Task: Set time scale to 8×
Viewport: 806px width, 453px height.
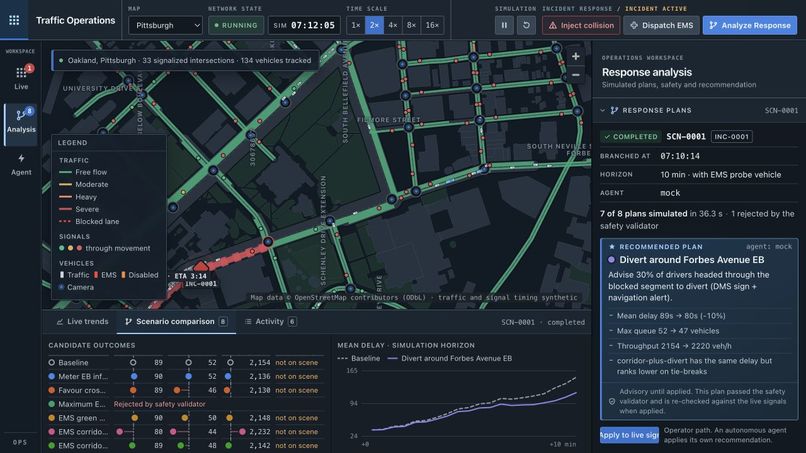Action: [411, 25]
